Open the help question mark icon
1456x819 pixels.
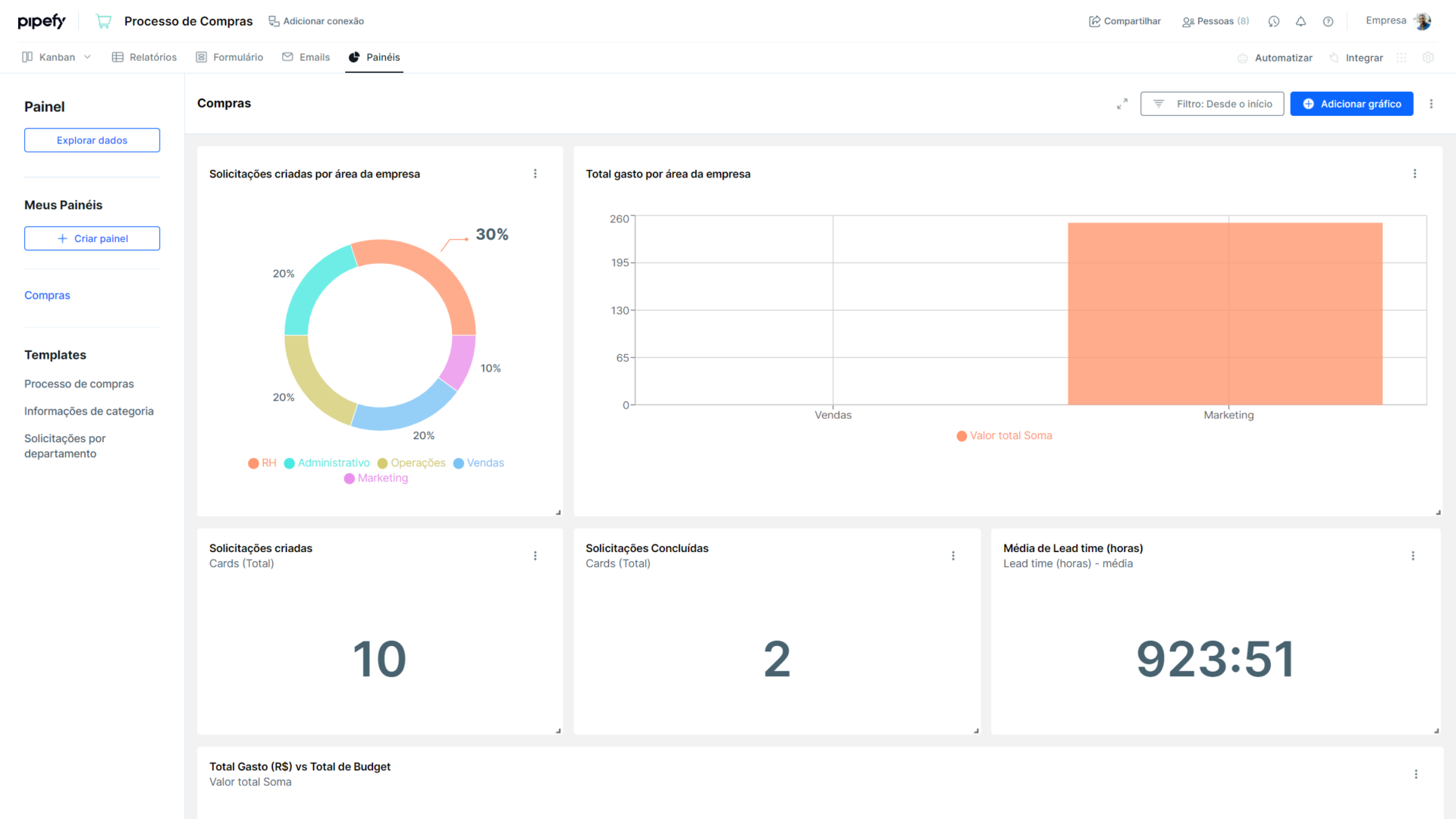click(1328, 21)
